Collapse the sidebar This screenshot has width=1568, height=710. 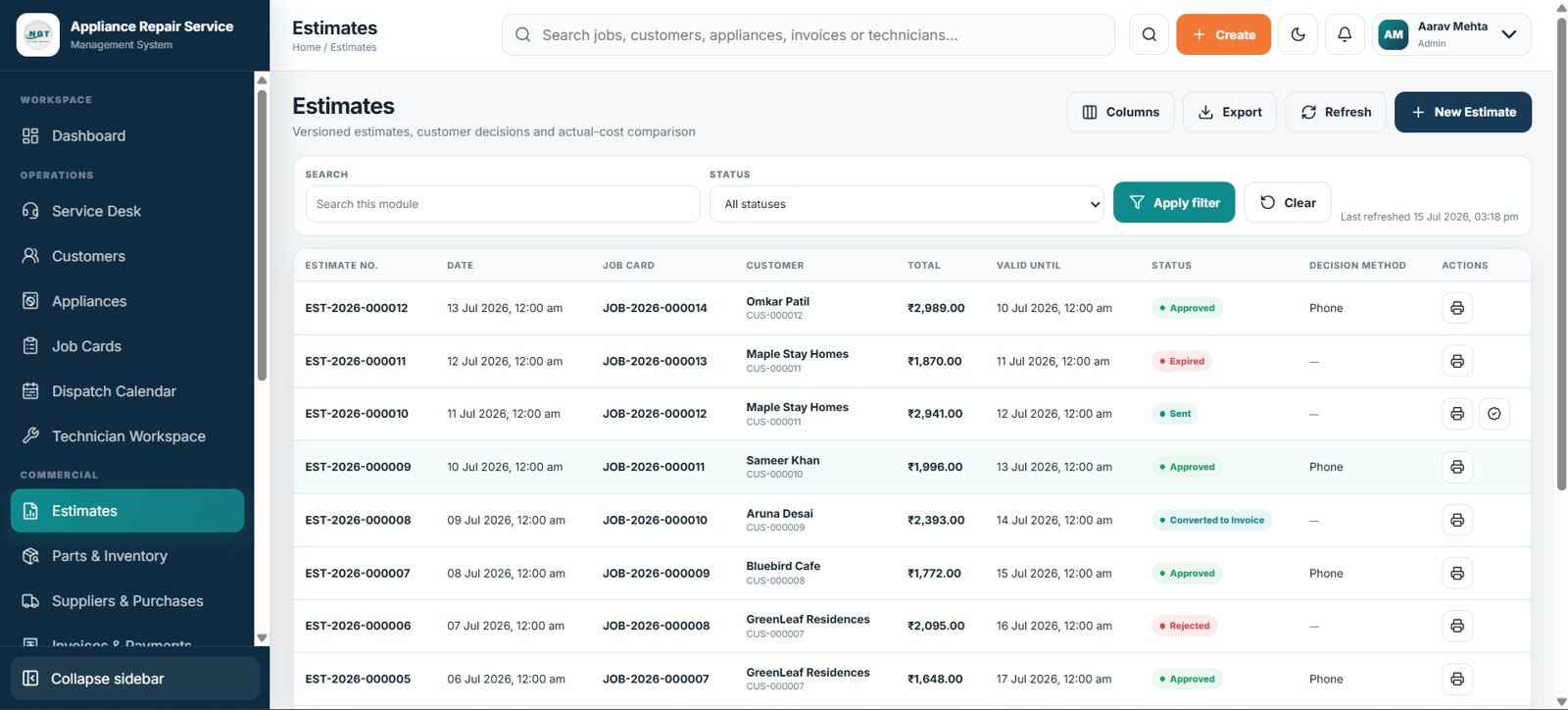135,679
